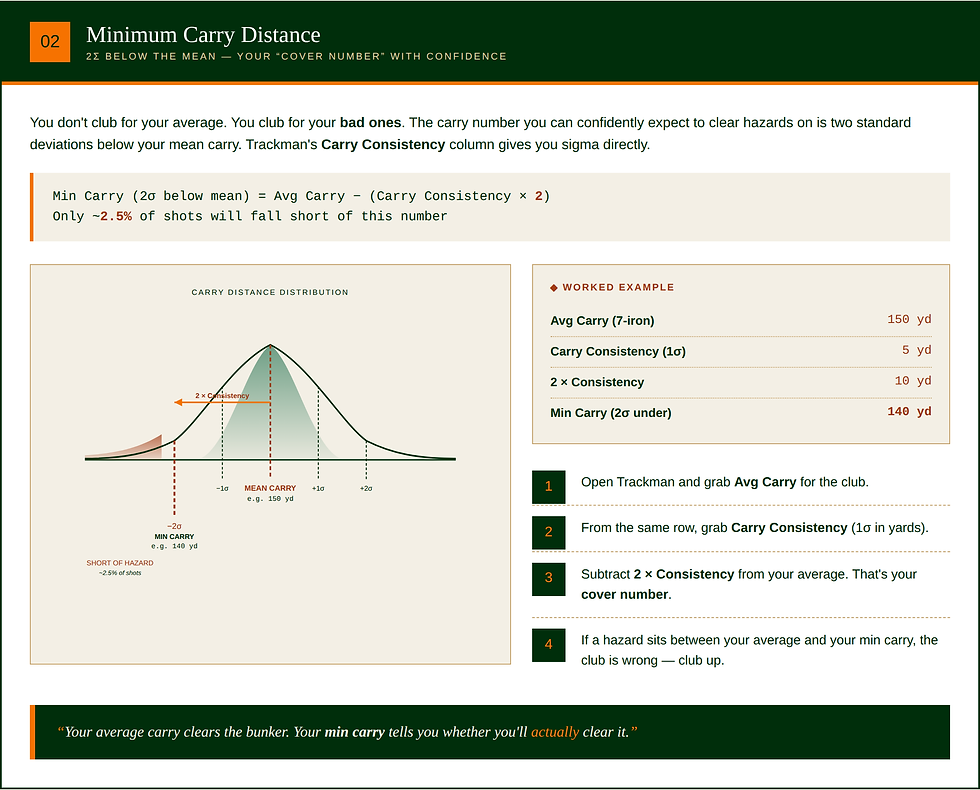Click the "10 yd" value
The image size is (980, 790).
pos(913,381)
